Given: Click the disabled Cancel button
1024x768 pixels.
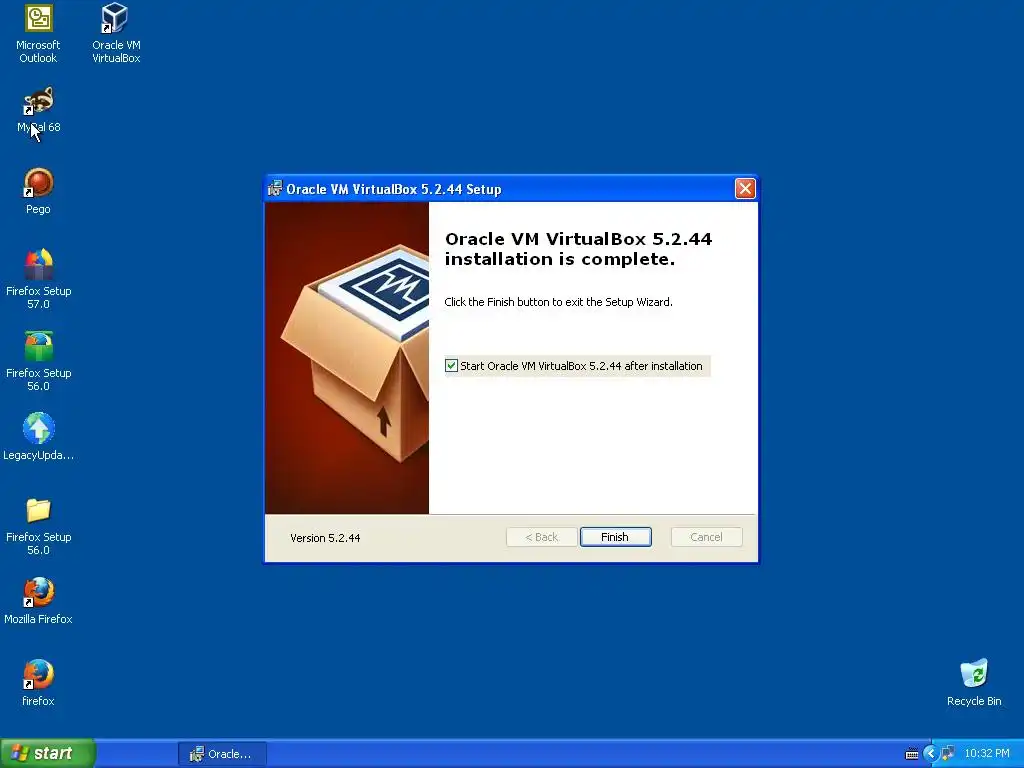Looking at the screenshot, I should pos(707,537).
